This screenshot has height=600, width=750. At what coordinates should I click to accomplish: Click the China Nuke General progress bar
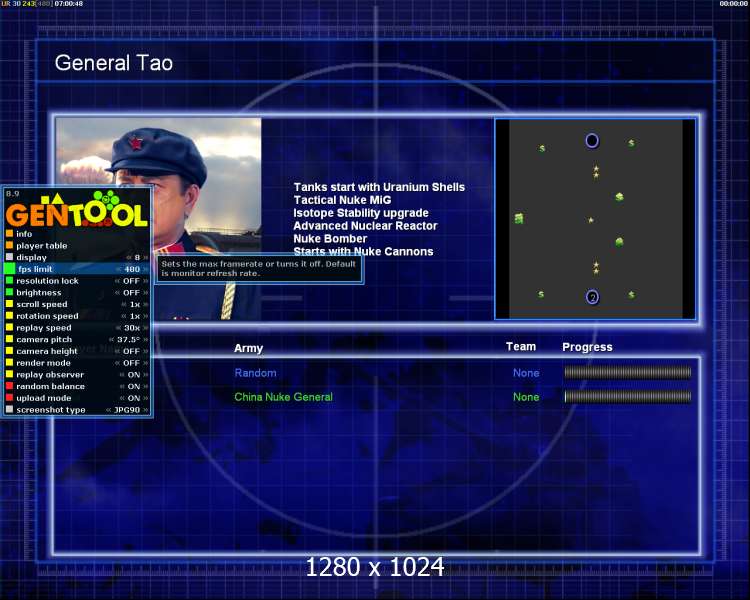(x=628, y=396)
